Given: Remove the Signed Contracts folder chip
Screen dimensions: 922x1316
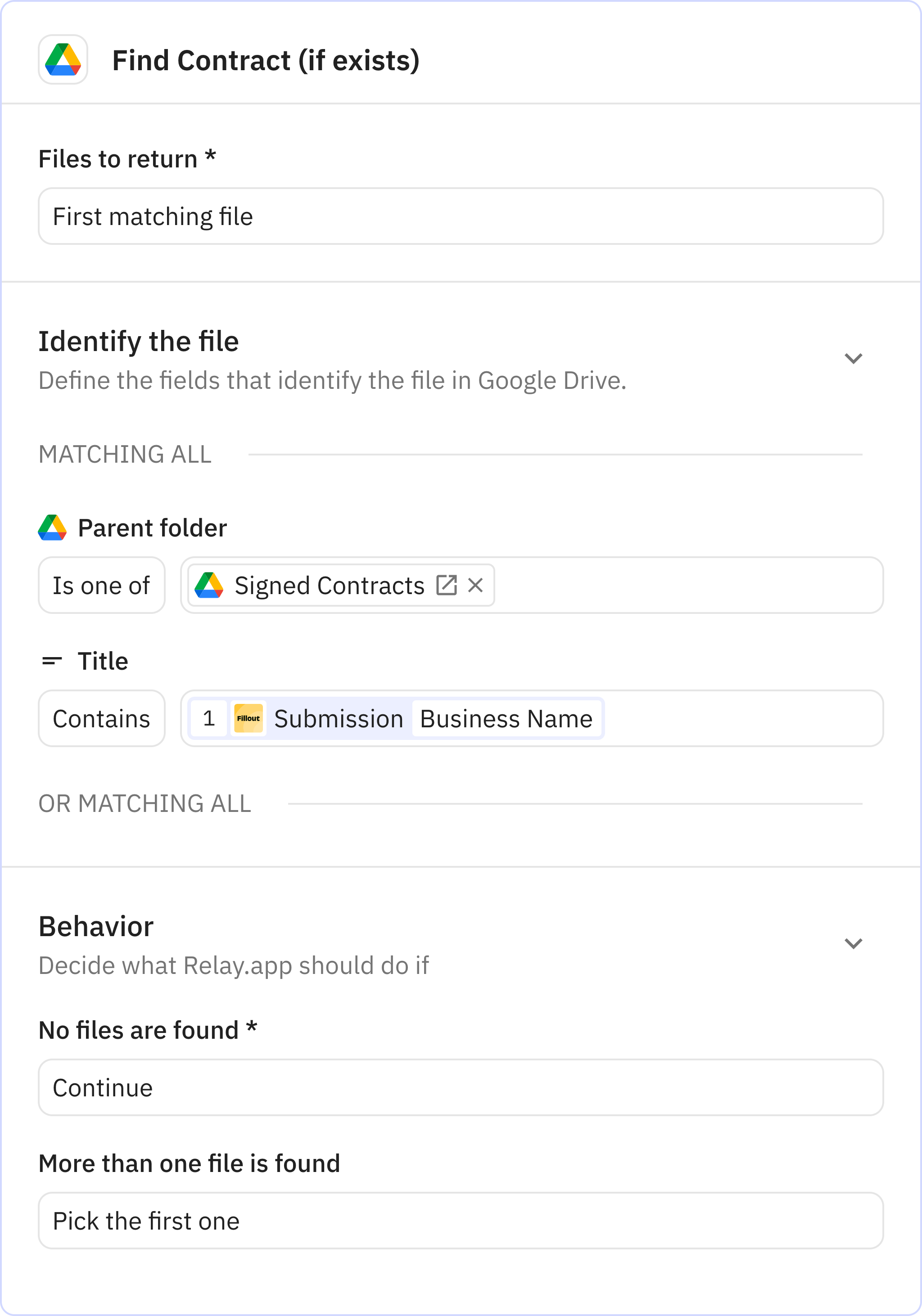Looking at the screenshot, I should coord(475,585).
